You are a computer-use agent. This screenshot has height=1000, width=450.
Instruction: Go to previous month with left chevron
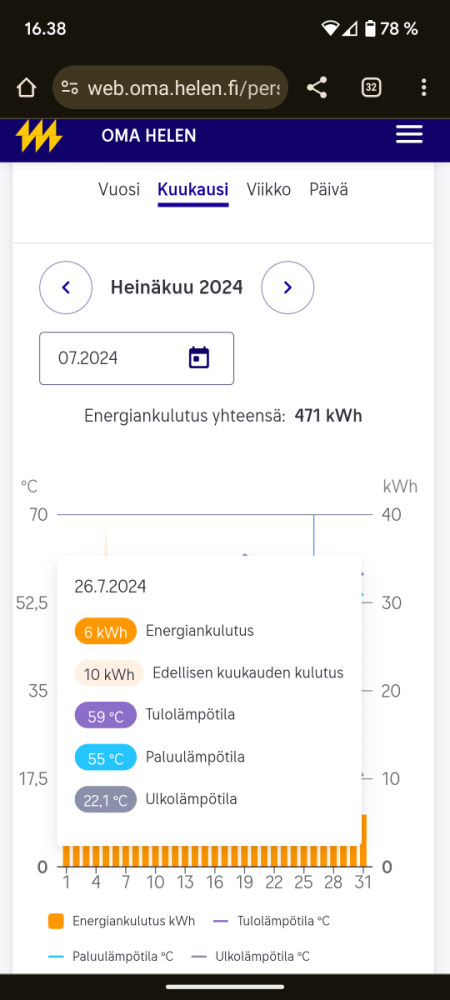point(66,288)
